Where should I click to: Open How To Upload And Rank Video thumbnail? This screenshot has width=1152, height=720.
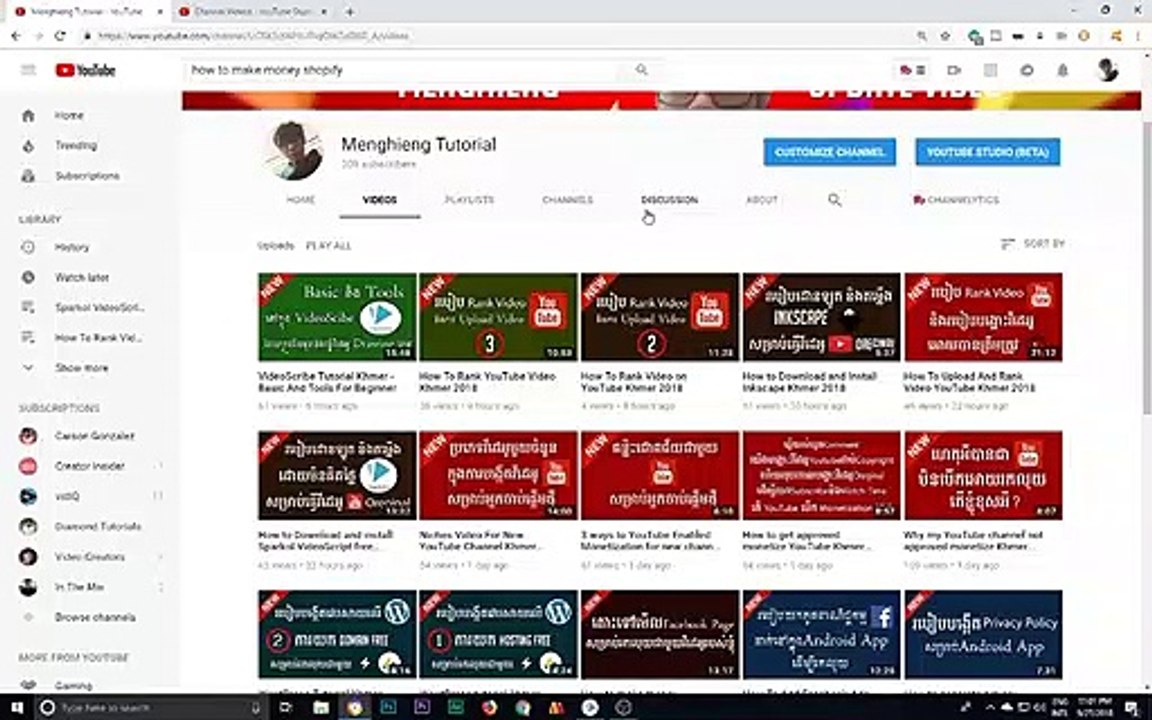click(983, 317)
